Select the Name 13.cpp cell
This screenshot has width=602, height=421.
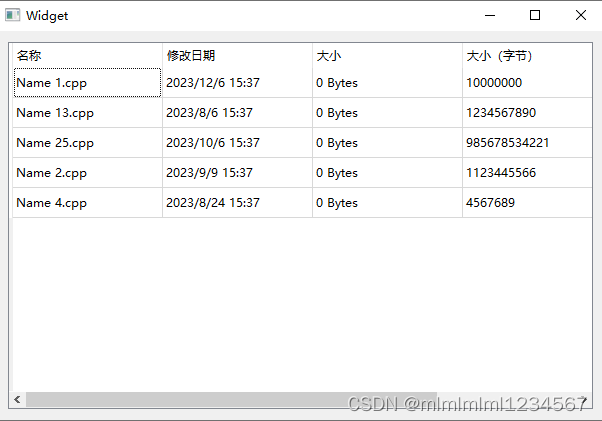coord(88,113)
